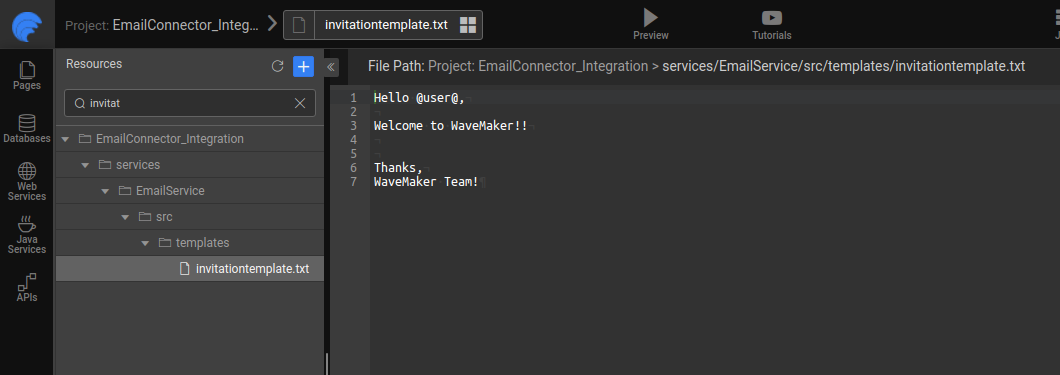The width and height of the screenshot is (1060, 375).
Task: Click line 3 'Welcome to WaveMaker!!'
Action: coord(450,126)
